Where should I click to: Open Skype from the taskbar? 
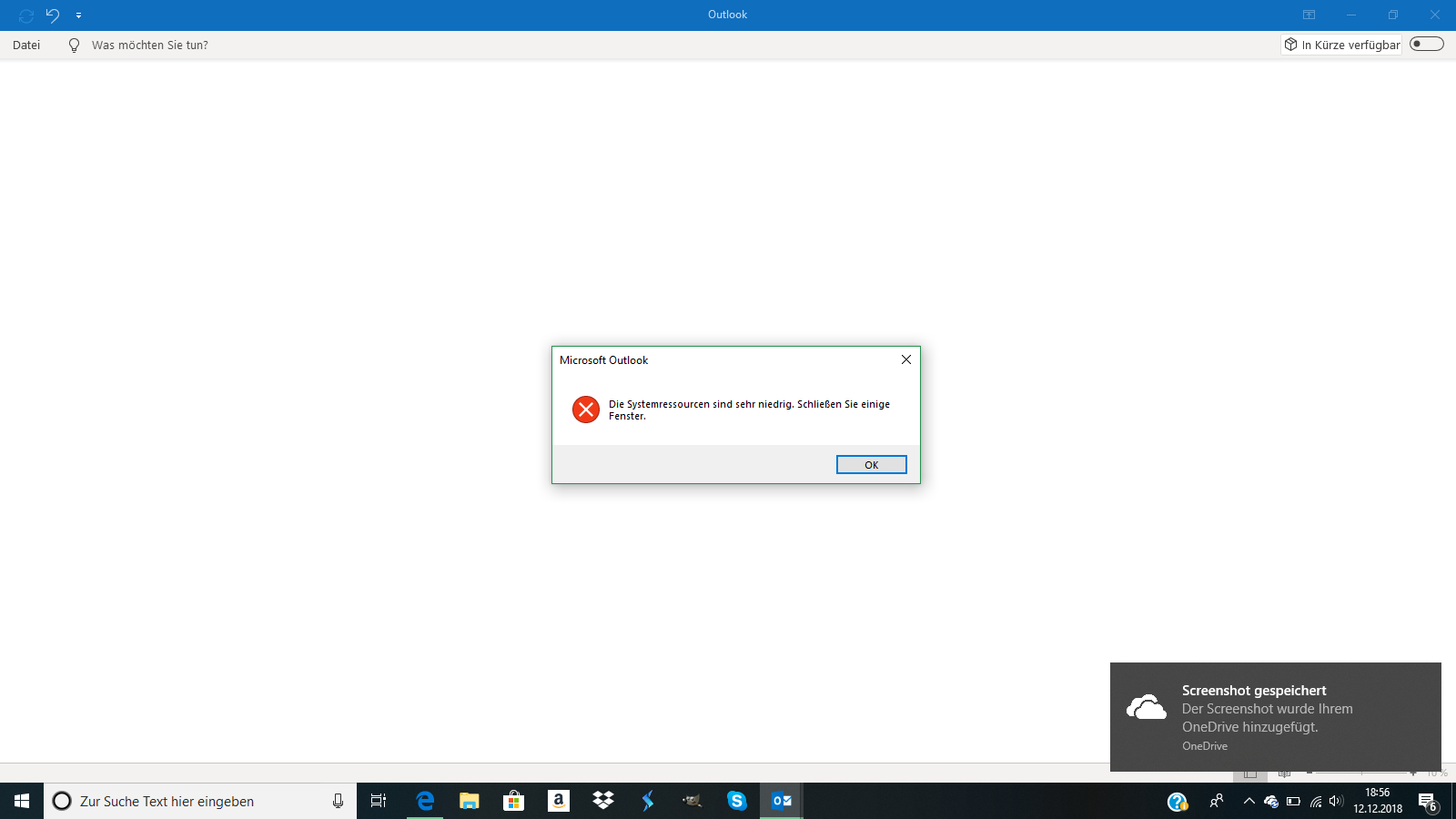pyautogui.click(x=737, y=801)
